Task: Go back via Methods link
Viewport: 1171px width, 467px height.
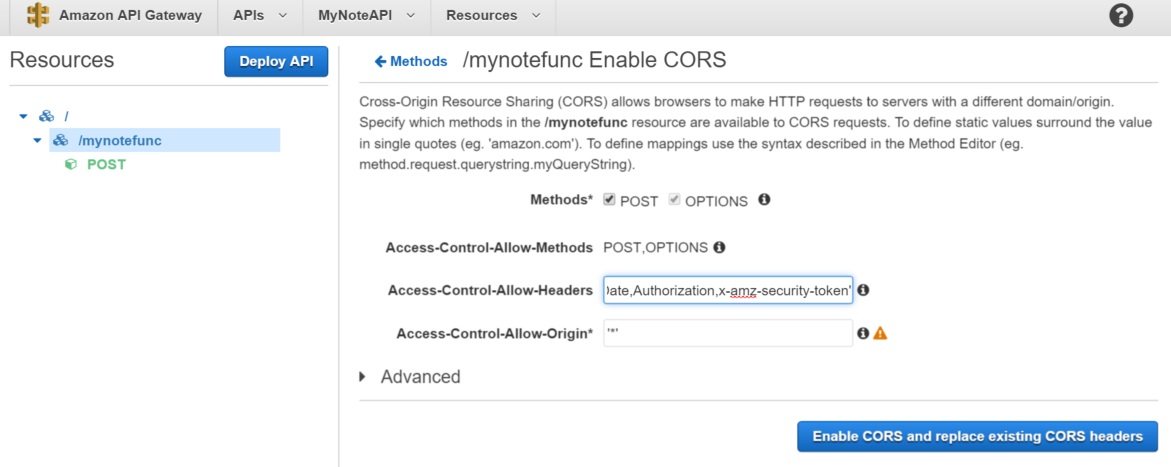Action: click(x=419, y=61)
